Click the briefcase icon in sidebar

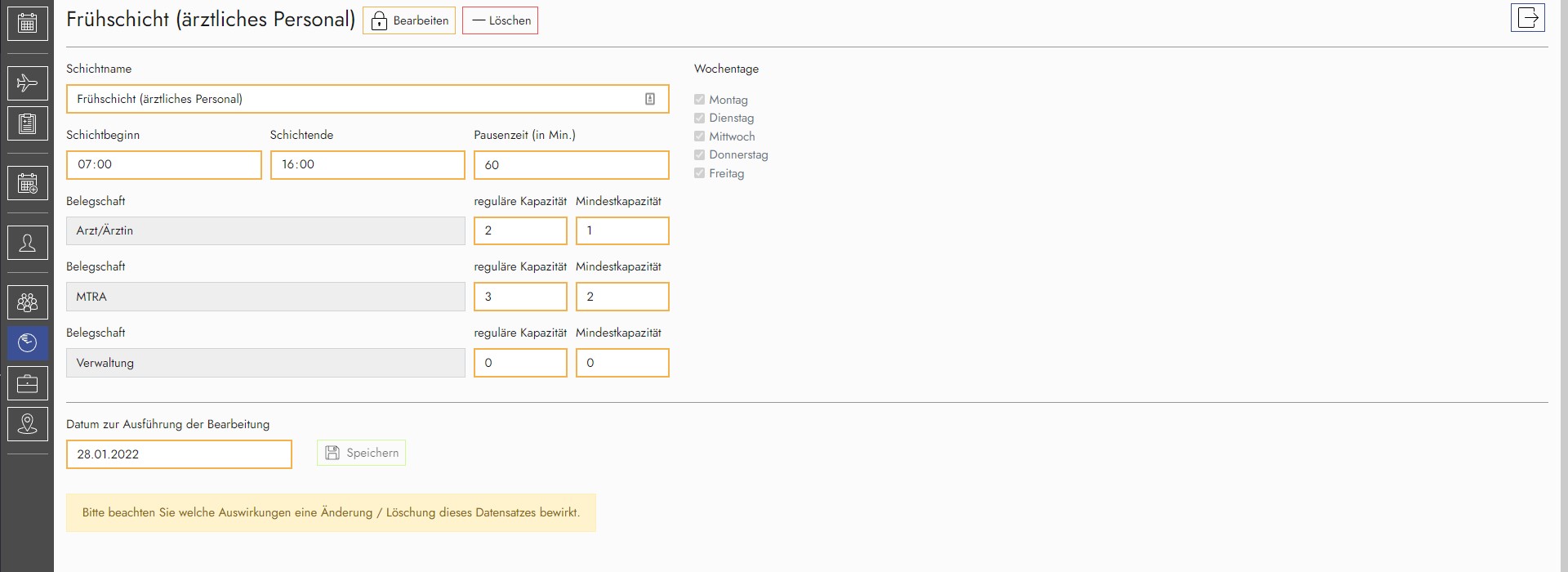click(27, 383)
